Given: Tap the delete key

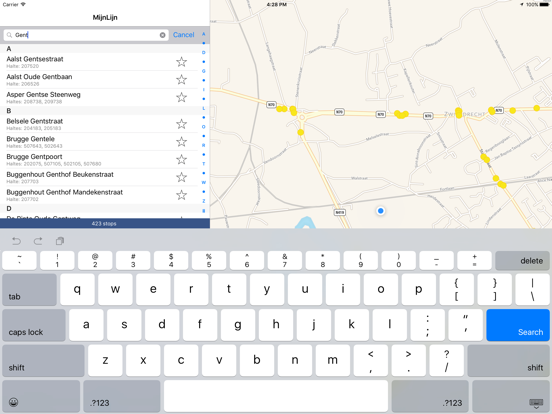Looking at the screenshot, I should pos(522,261).
